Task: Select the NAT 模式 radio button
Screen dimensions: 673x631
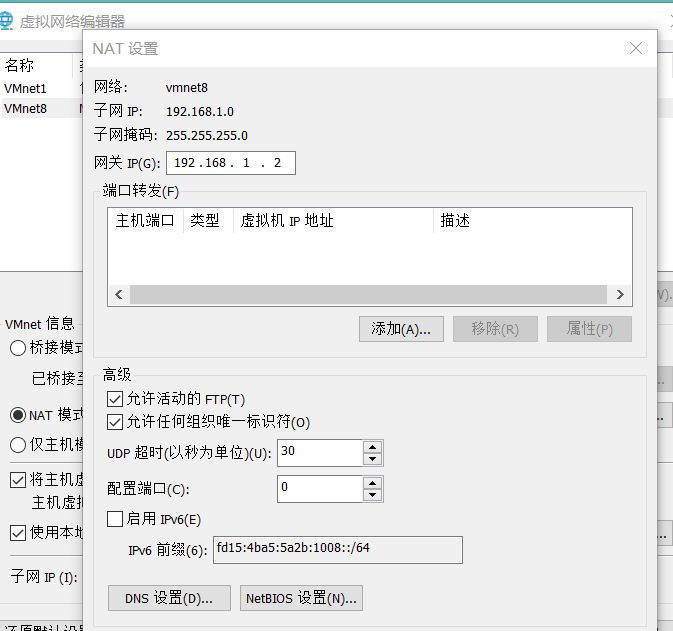Action: 18,414
